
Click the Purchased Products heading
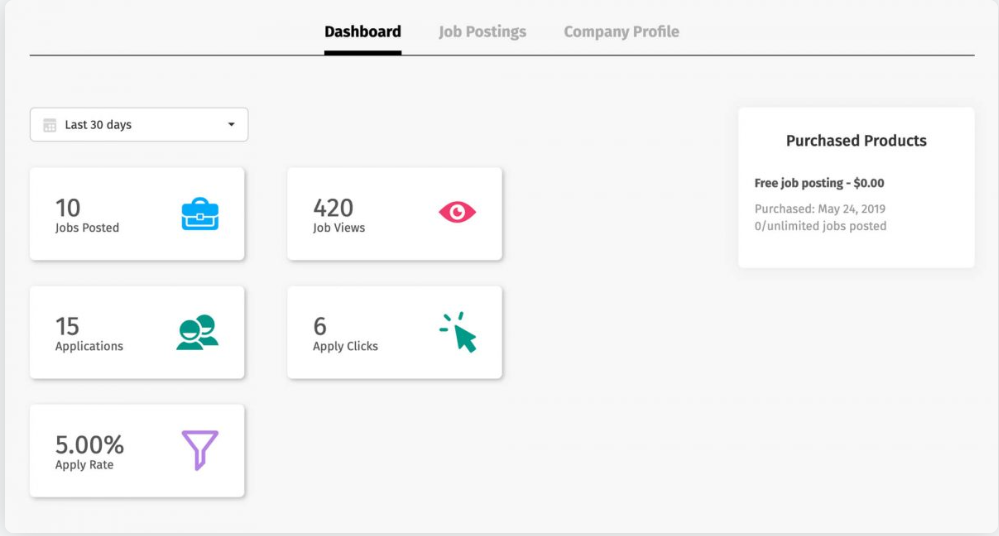point(856,141)
